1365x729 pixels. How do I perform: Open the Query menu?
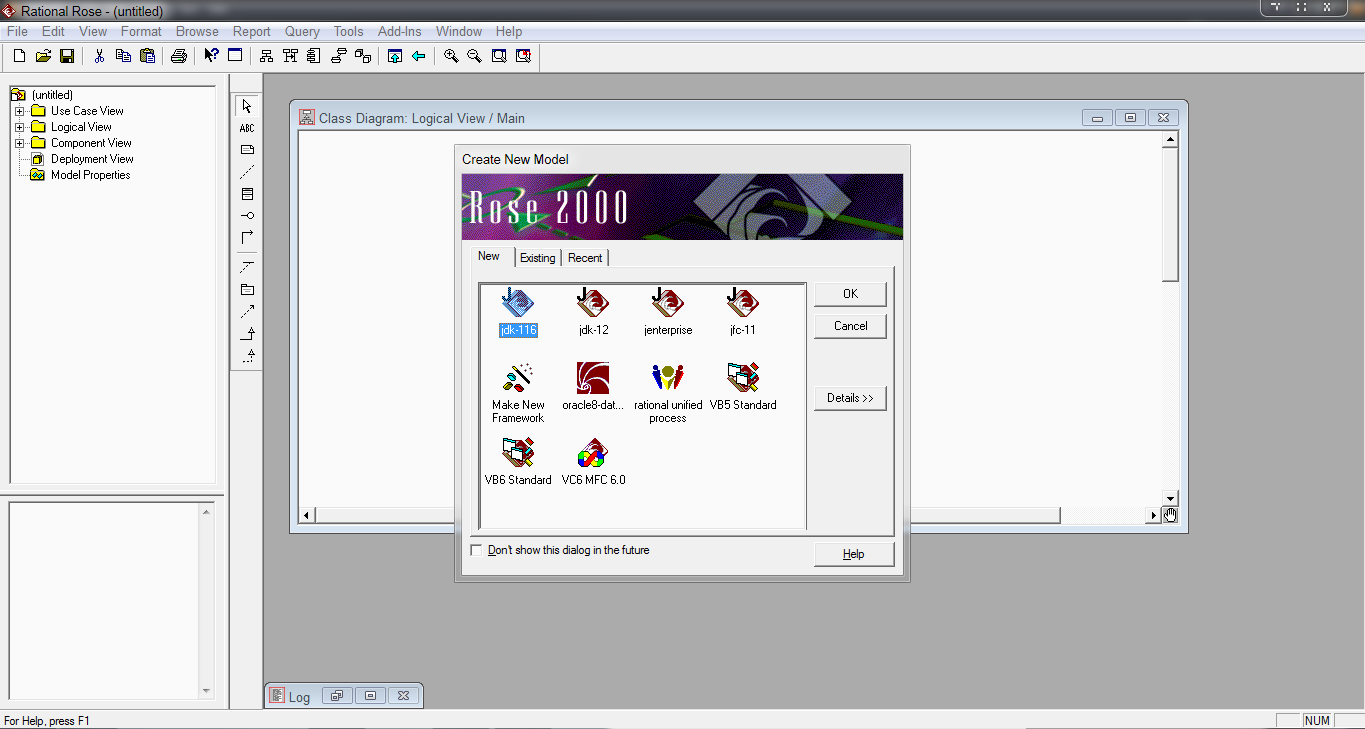click(302, 31)
